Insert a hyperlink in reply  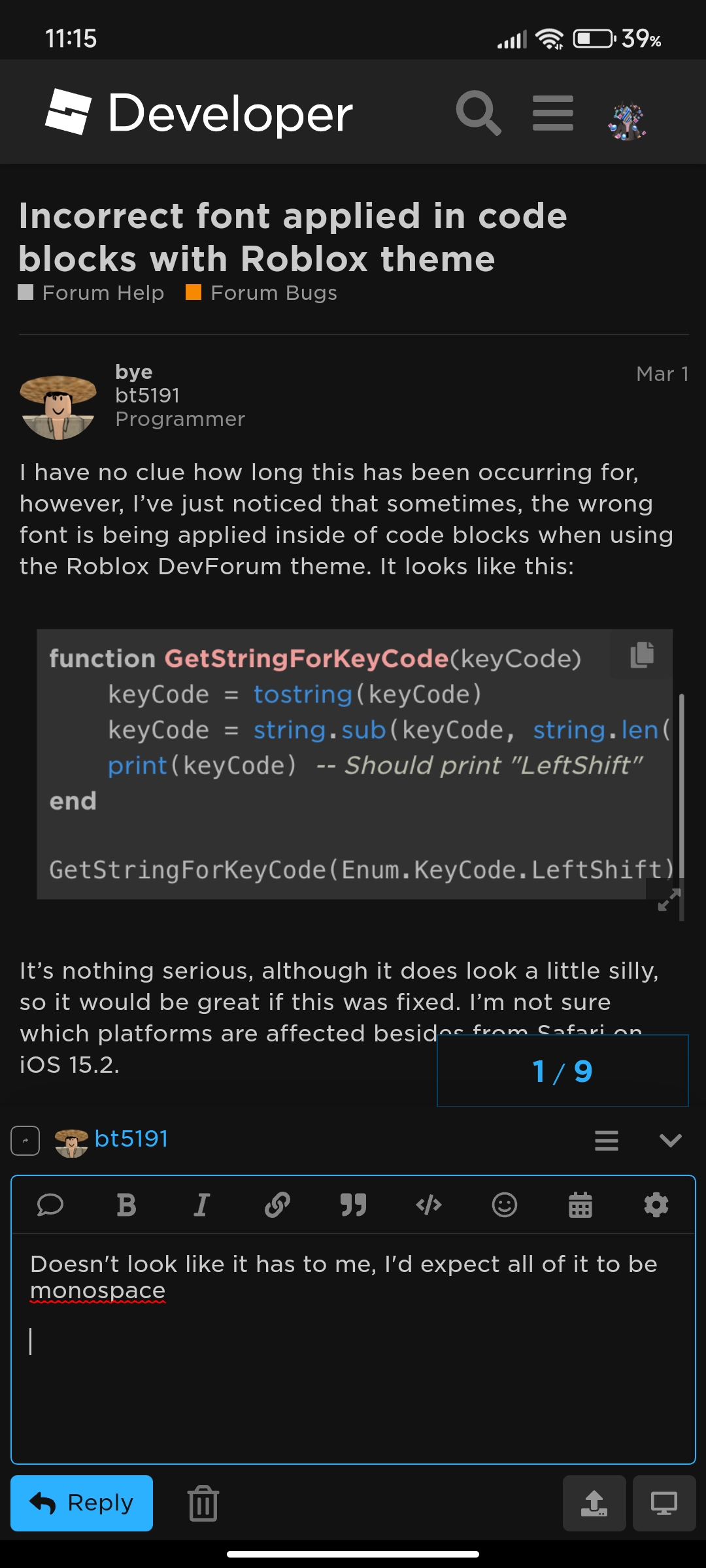tap(277, 1205)
